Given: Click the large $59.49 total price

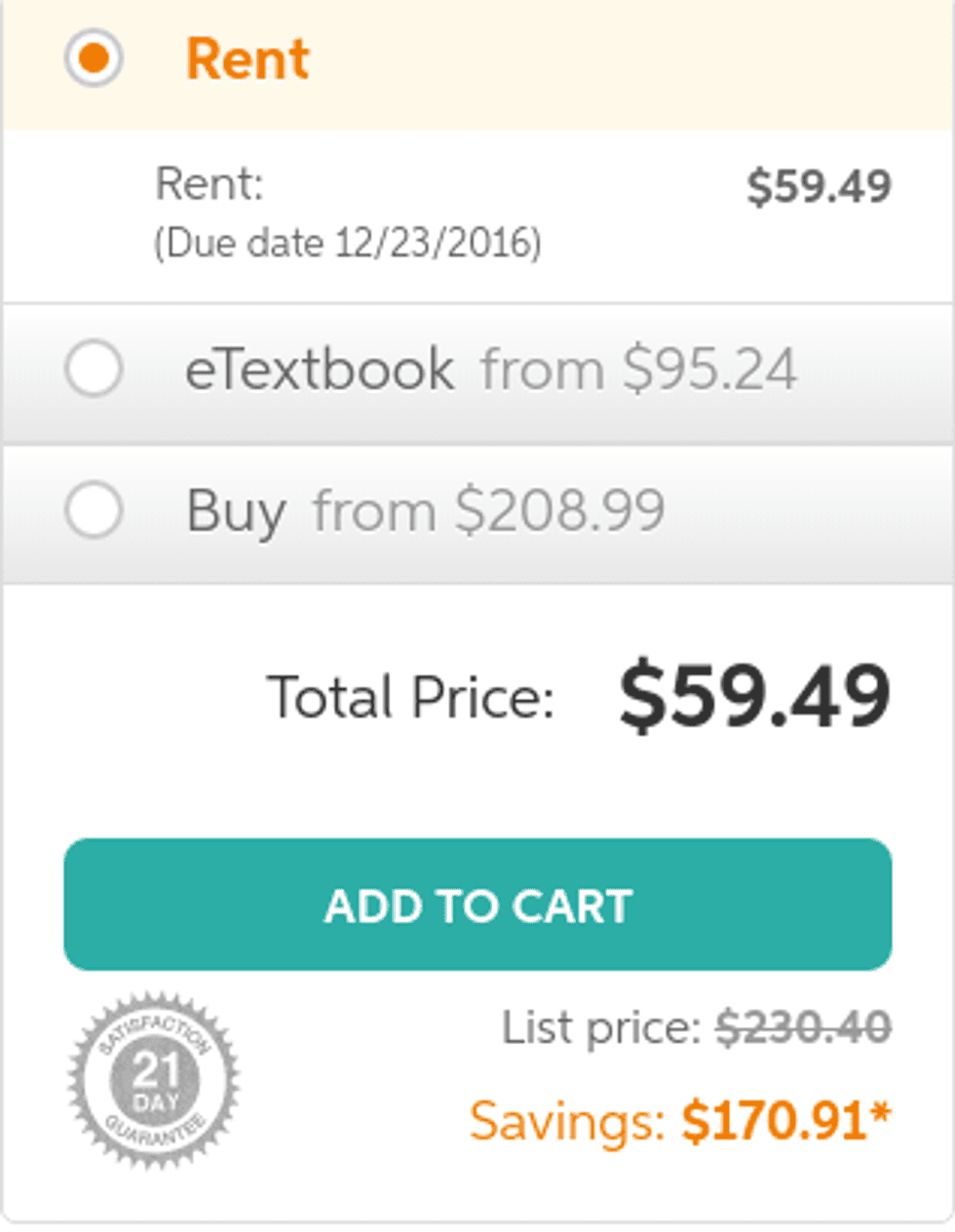Looking at the screenshot, I should click(x=754, y=697).
